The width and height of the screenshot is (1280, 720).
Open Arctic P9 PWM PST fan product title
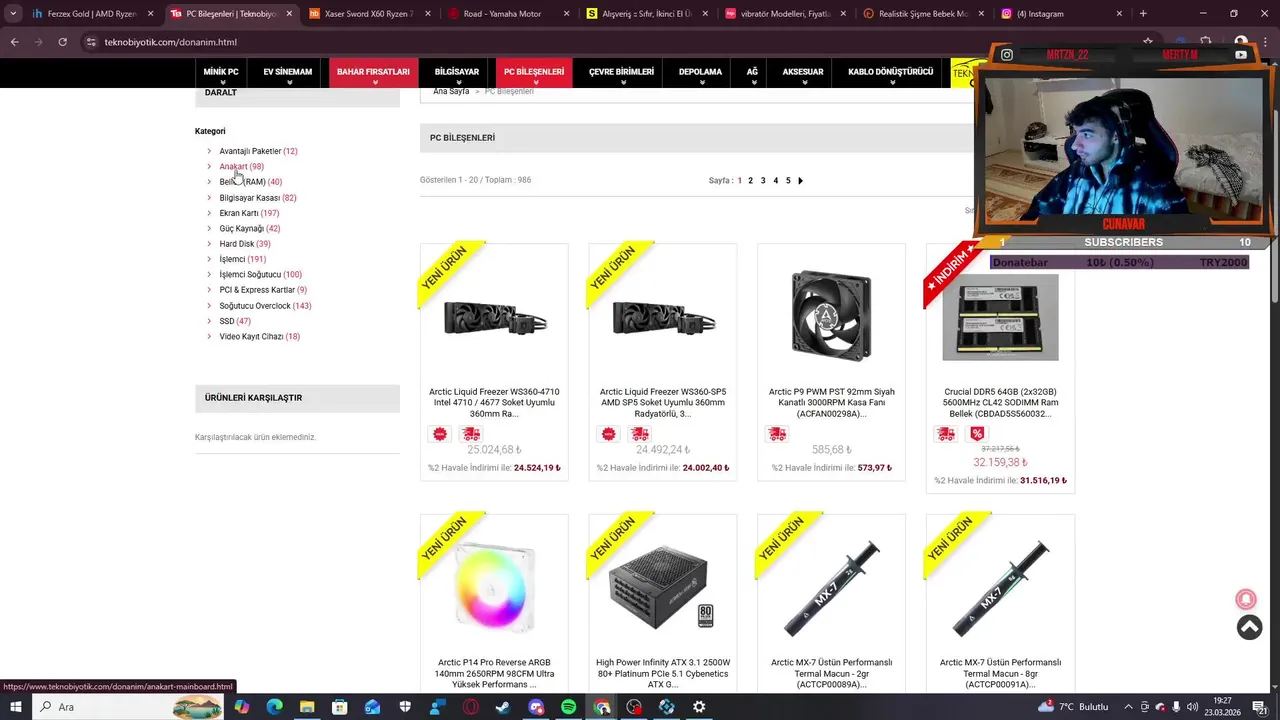832,403
